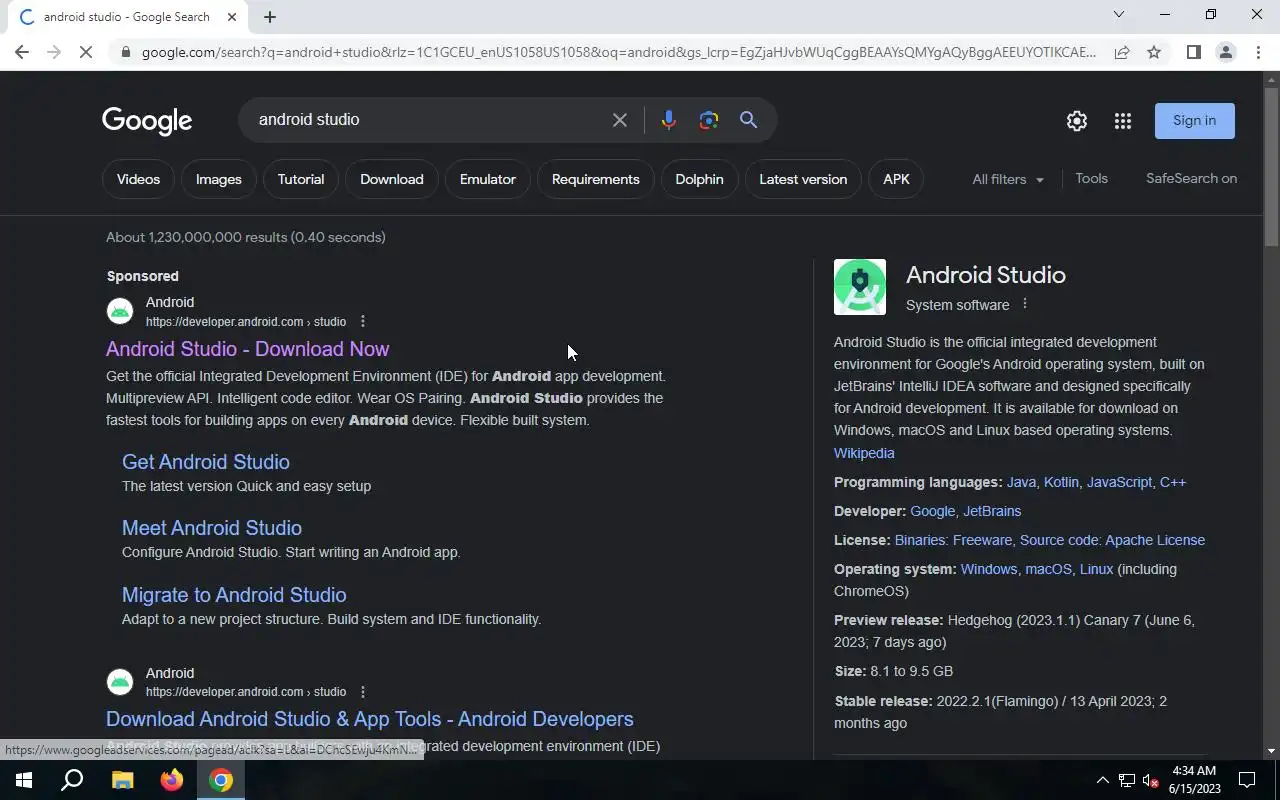The width and height of the screenshot is (1280, 800).
Task: Open Windows taskbar search
Action: pyautogui.click(x=72, y=780)
